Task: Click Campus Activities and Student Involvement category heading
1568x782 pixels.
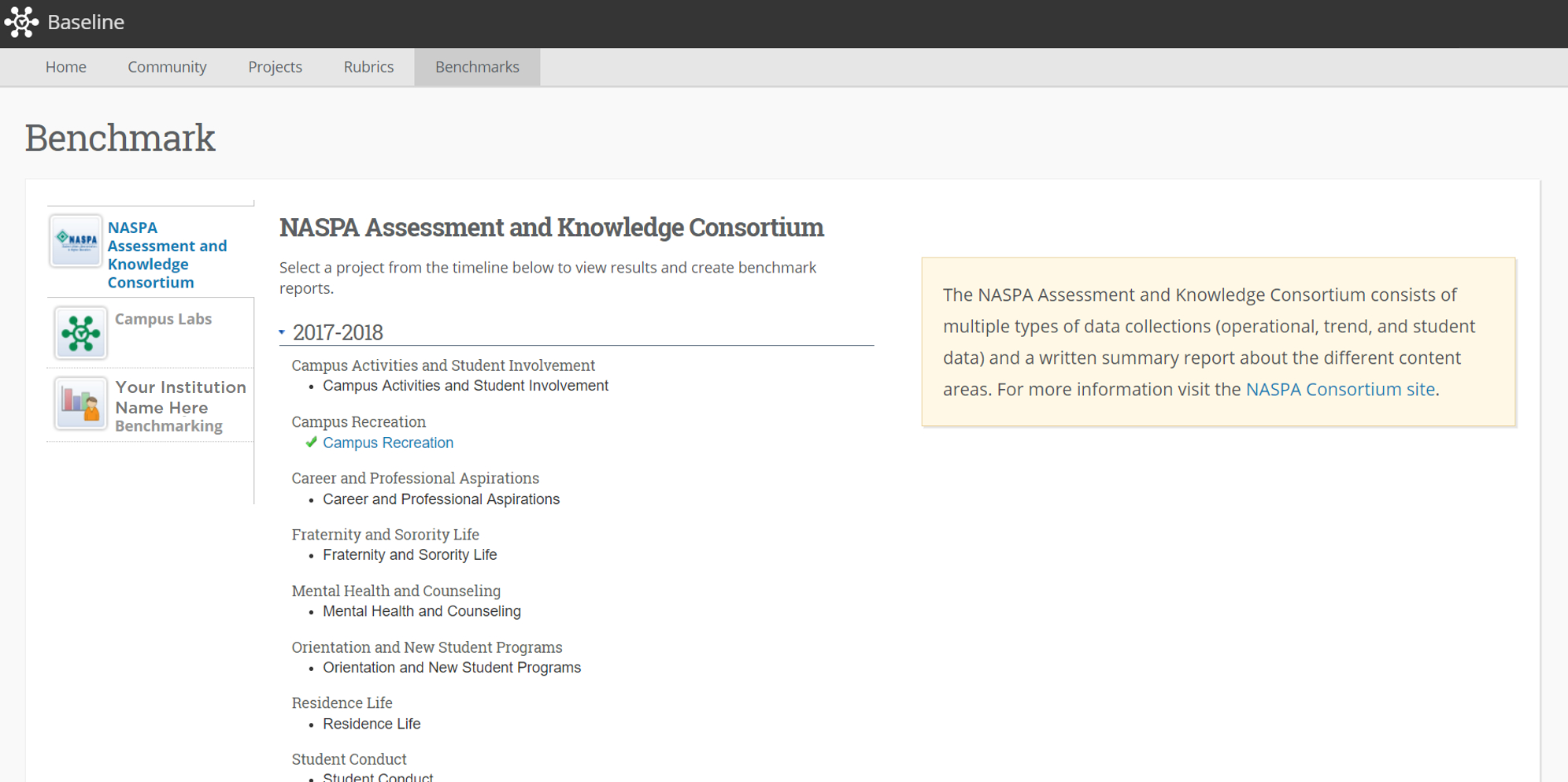Action: tap(443, 365)
